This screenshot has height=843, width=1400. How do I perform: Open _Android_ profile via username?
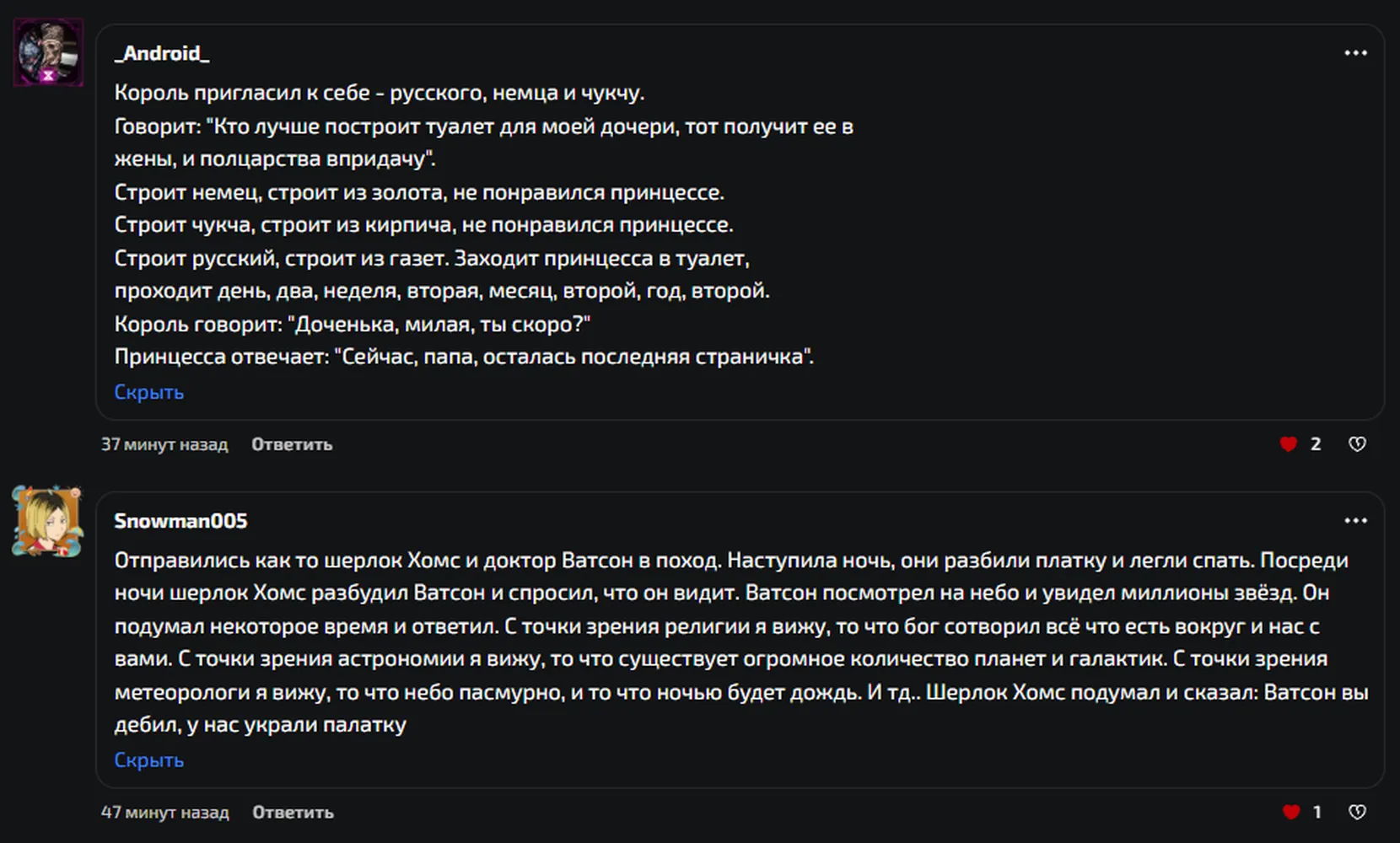tap(162, 53)
